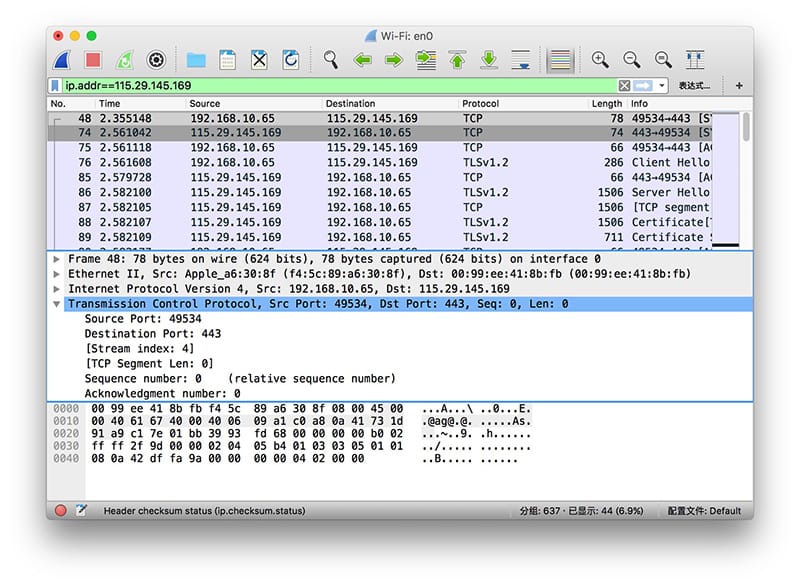
Task: Jump to the first packet
Action: pyautogui.click(x=458, y=60)
